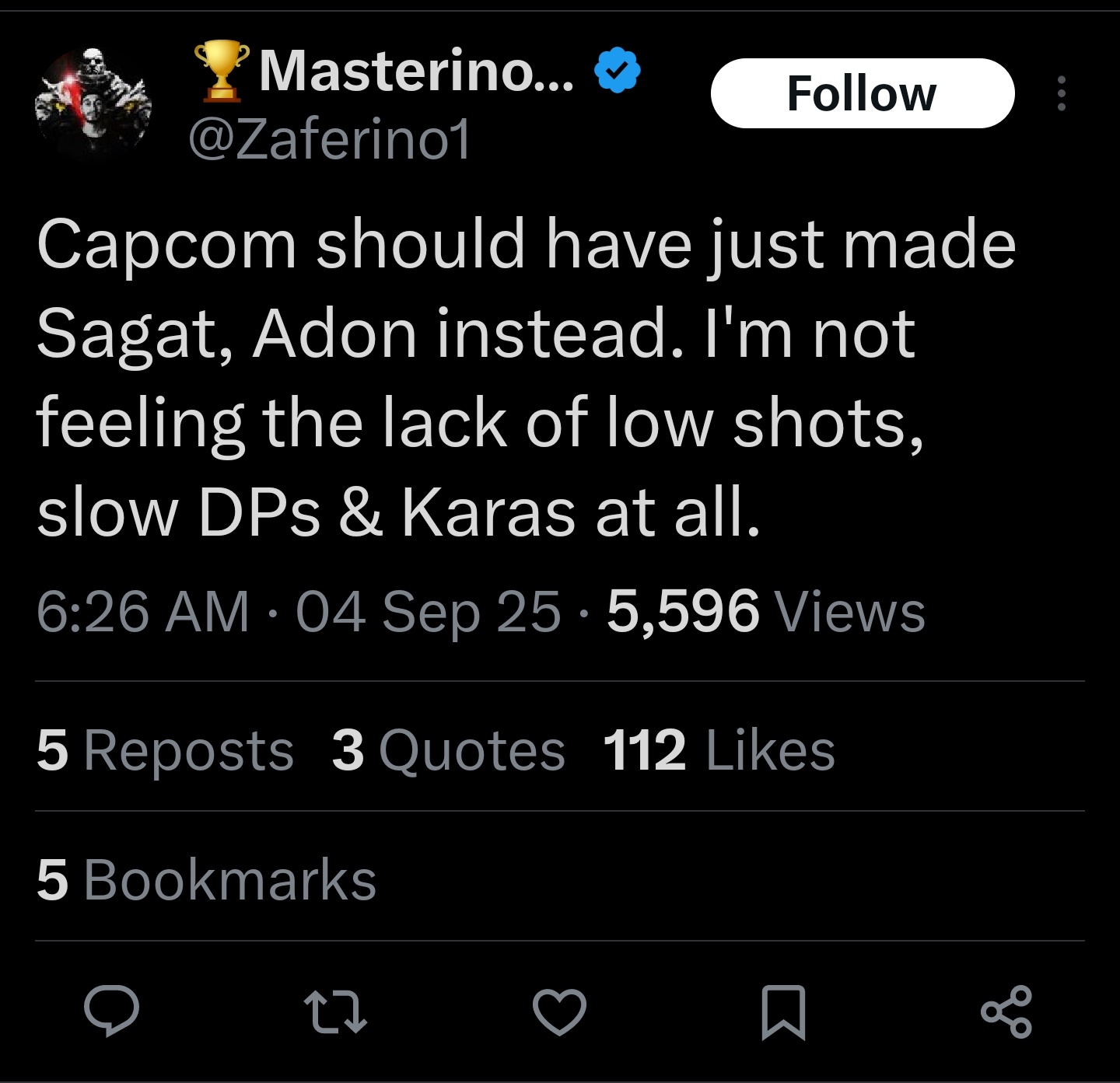This screenshot has width=1120, height=1083.
Task: Click the trophy emoji beside the name
Action: coord(222,71)
